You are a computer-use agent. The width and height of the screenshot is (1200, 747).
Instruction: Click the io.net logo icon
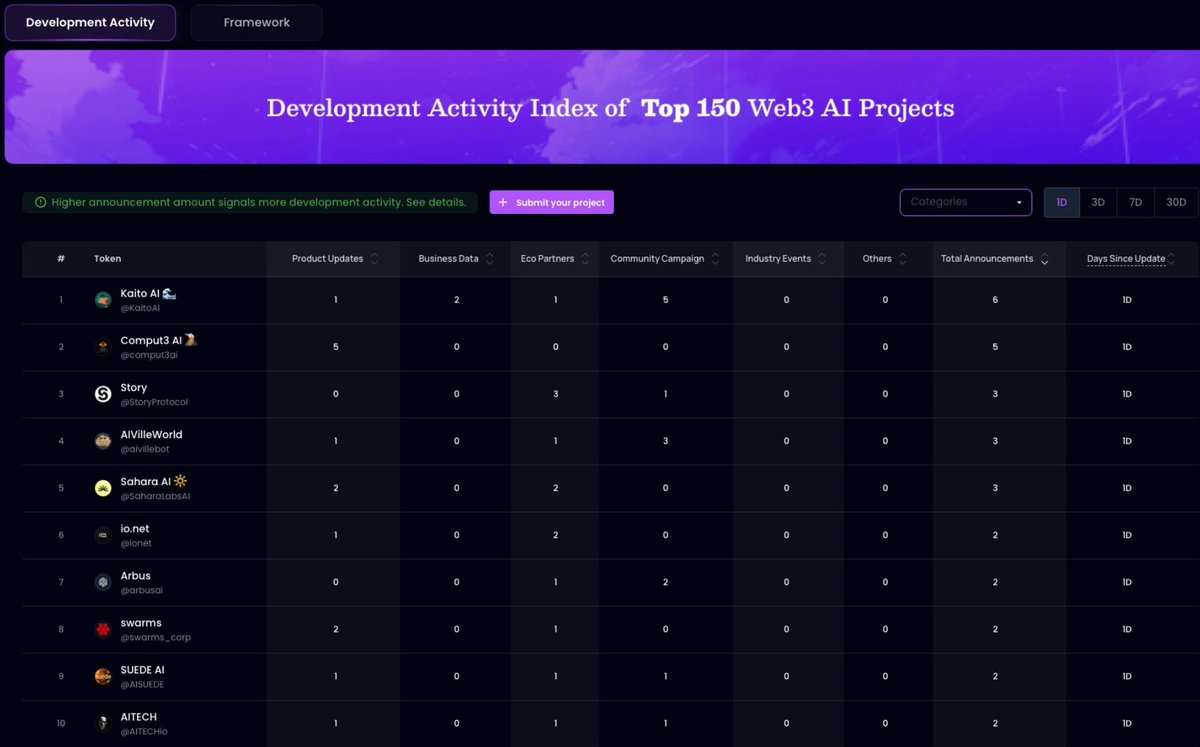103,535
